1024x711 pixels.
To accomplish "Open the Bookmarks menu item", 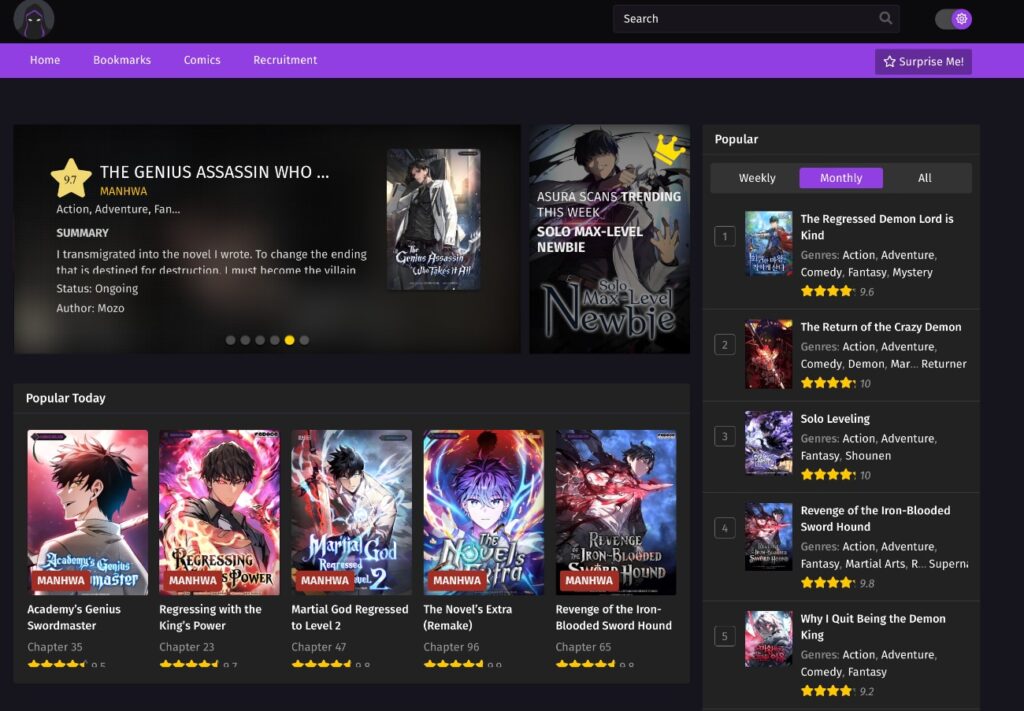I will (122, 60).
